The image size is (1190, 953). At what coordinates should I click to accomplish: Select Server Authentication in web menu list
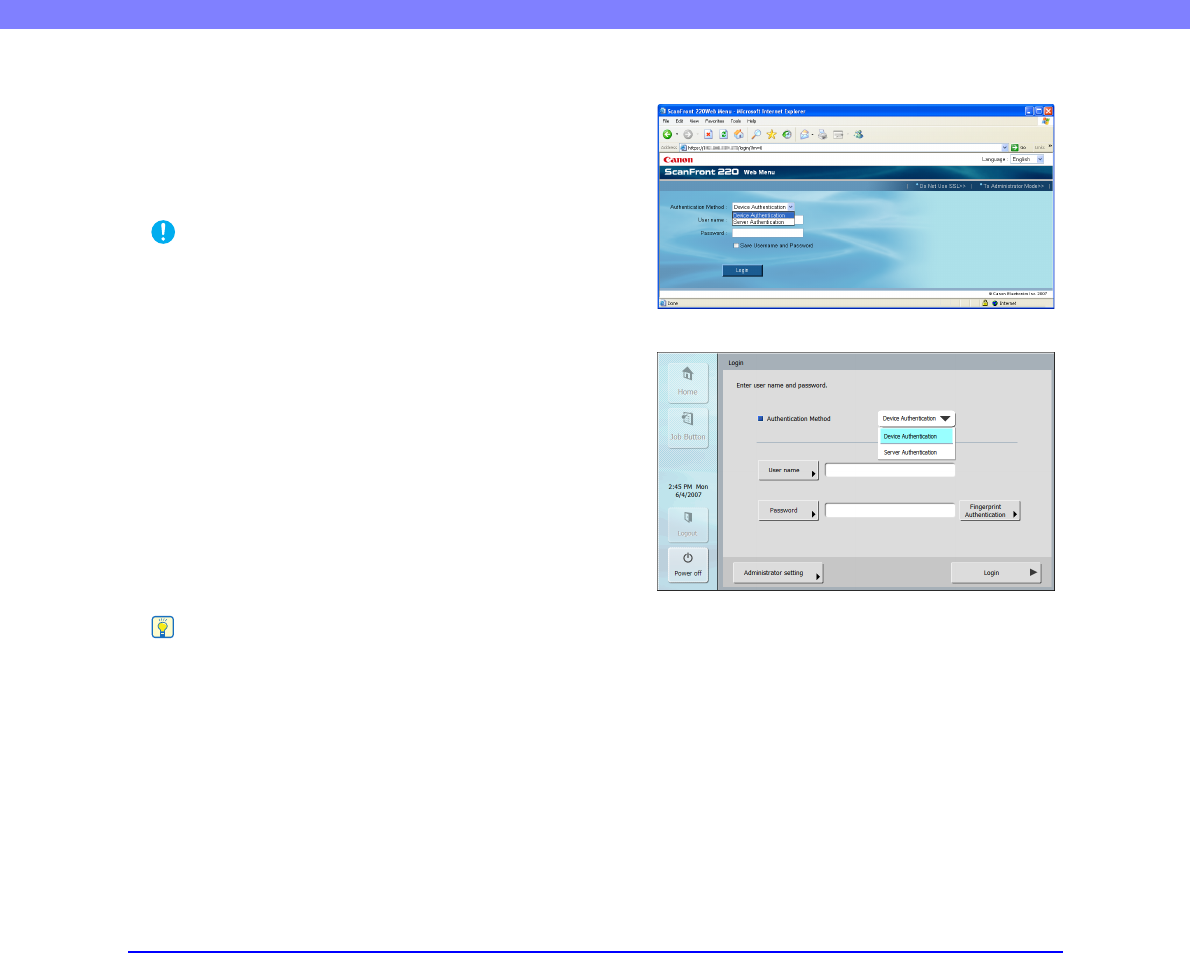[x=763, y=222]
